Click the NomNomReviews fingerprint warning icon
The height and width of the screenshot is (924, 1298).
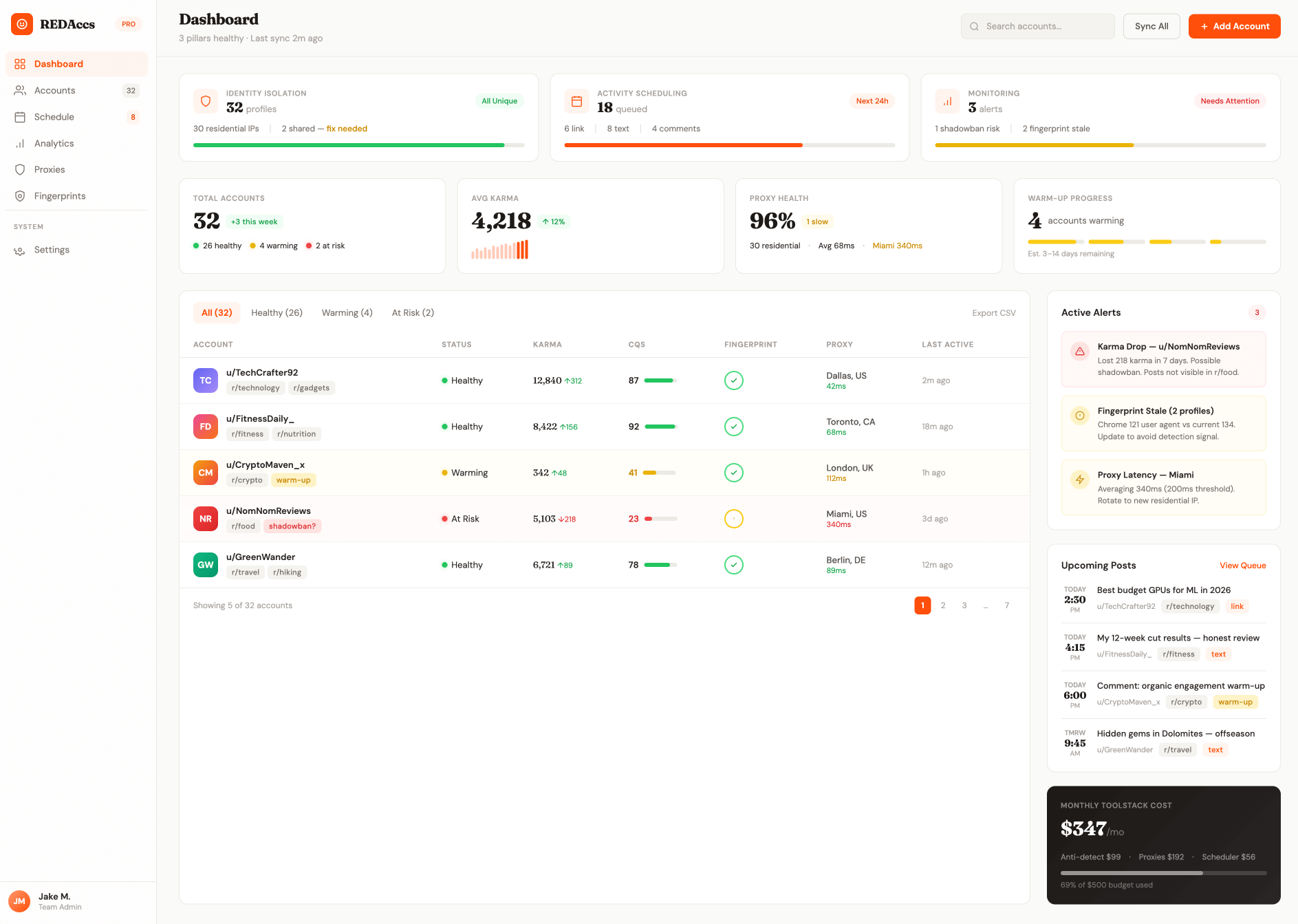click(733, 519)
